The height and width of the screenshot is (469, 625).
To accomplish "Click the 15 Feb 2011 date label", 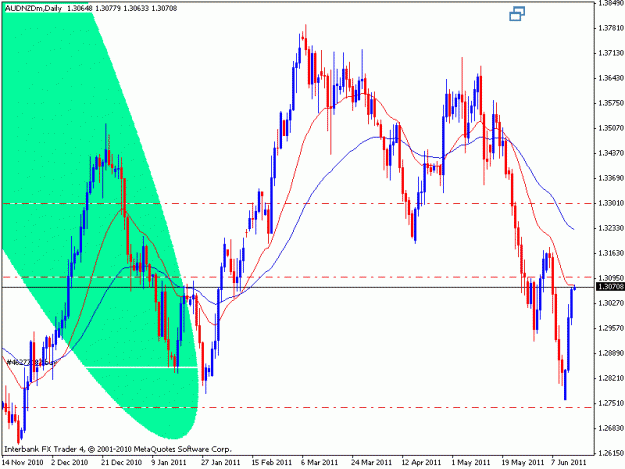I will pyautogui.click(x=271, y=462).
